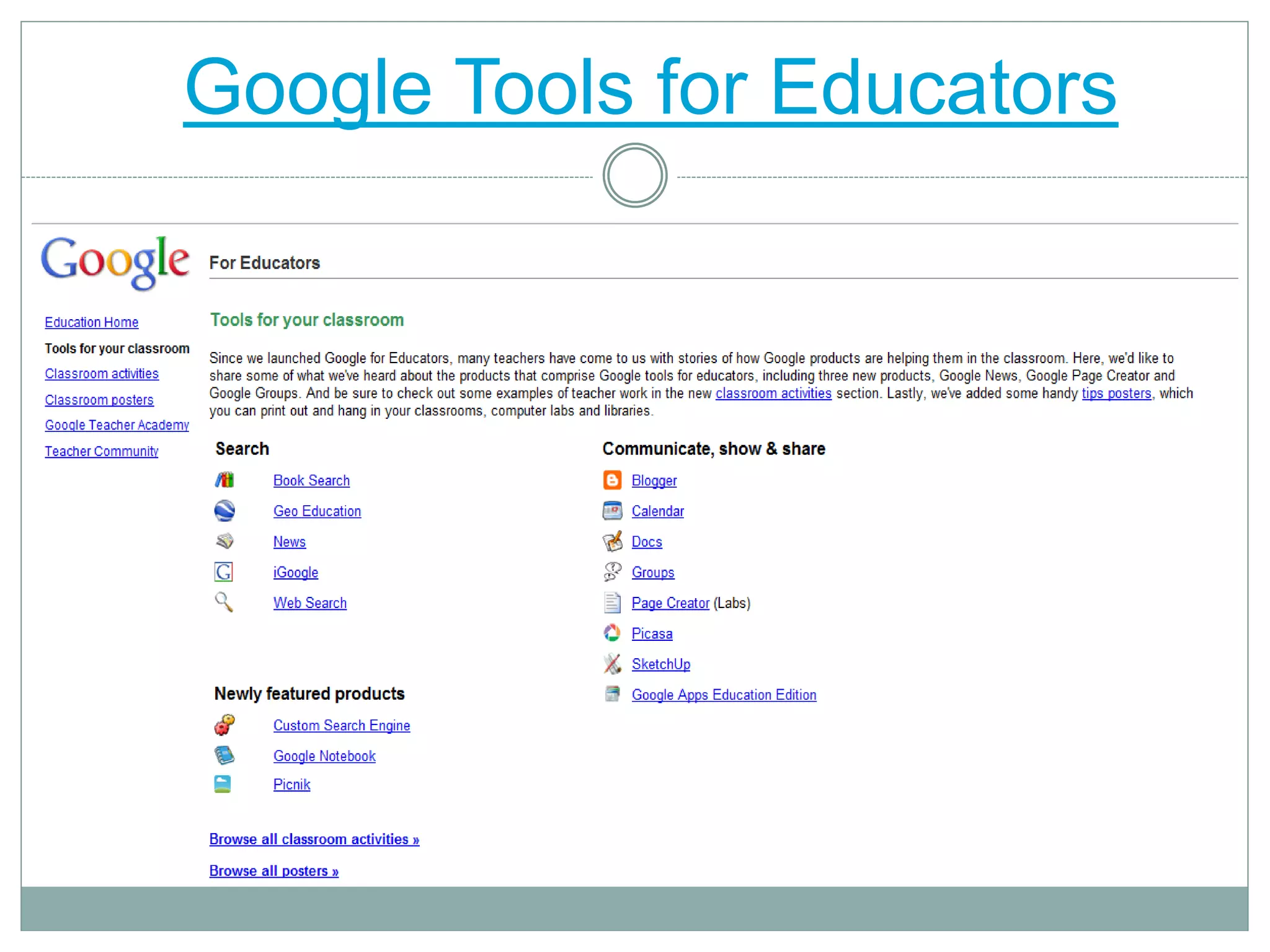Open the Custom Search Engine link
The width and height of the screenshot is (1270, 952).
tap(342, 726)
